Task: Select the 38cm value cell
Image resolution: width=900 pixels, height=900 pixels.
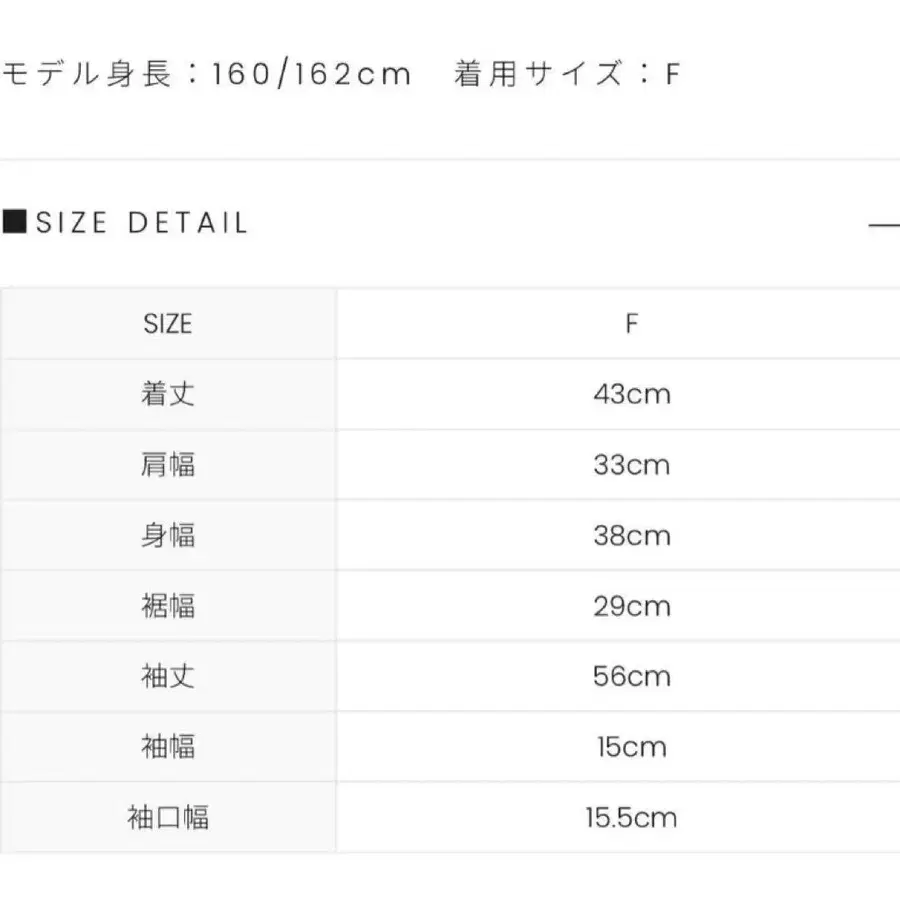Action: [x=631, y=535]
